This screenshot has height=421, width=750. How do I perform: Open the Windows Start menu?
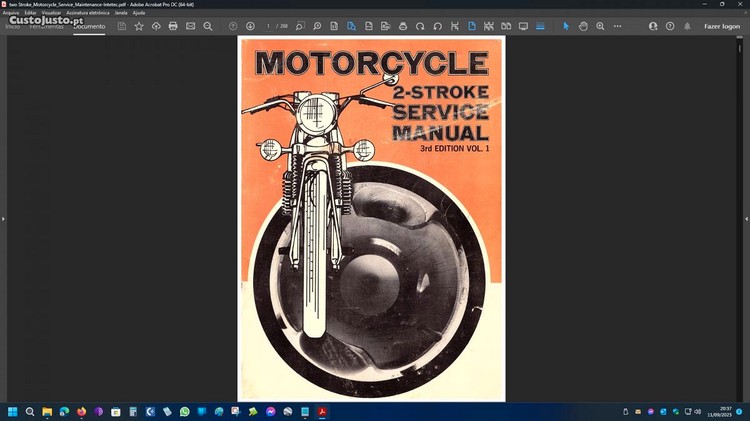tap(13, 411)
